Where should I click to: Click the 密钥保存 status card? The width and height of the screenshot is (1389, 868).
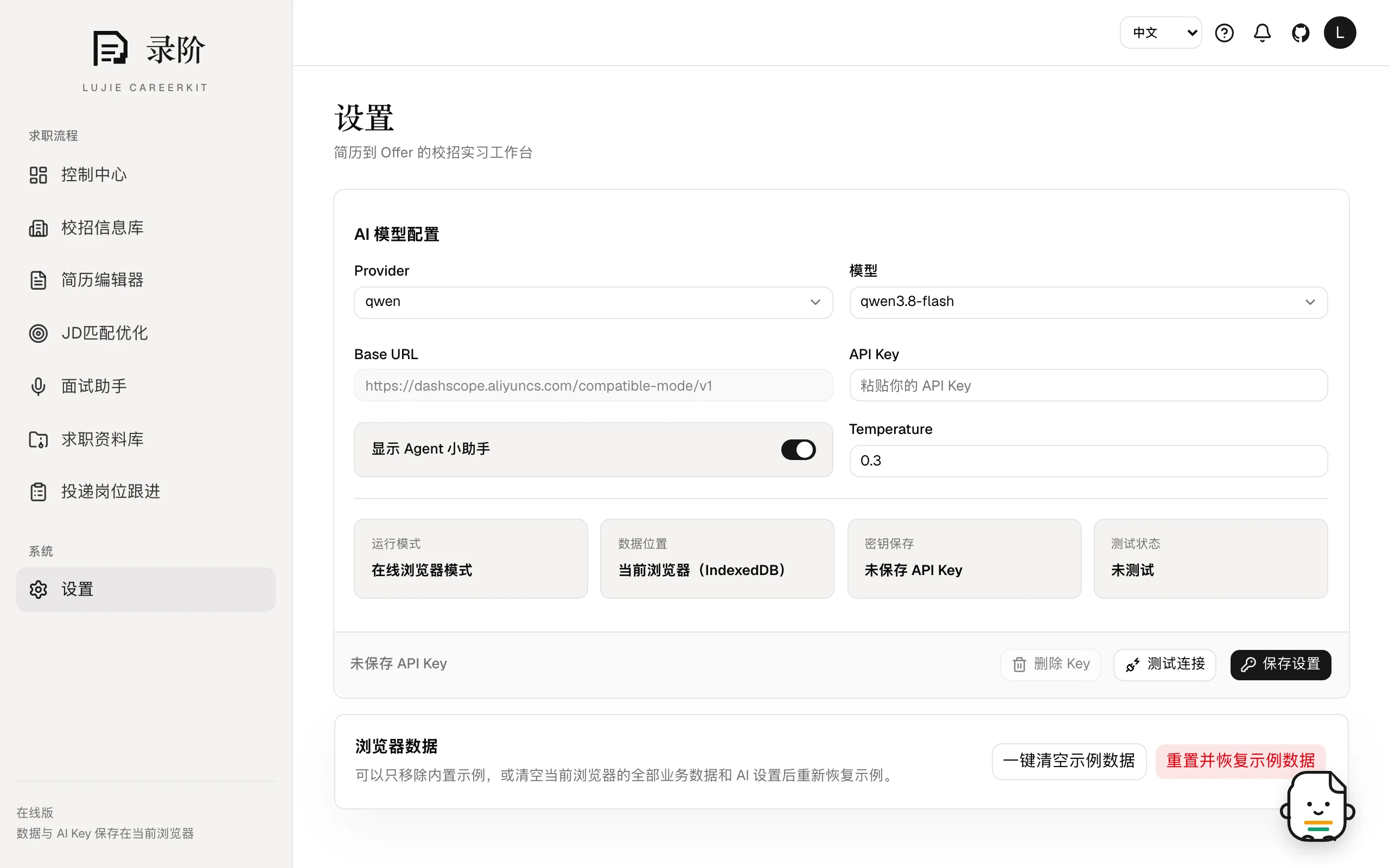click(964, 559)
